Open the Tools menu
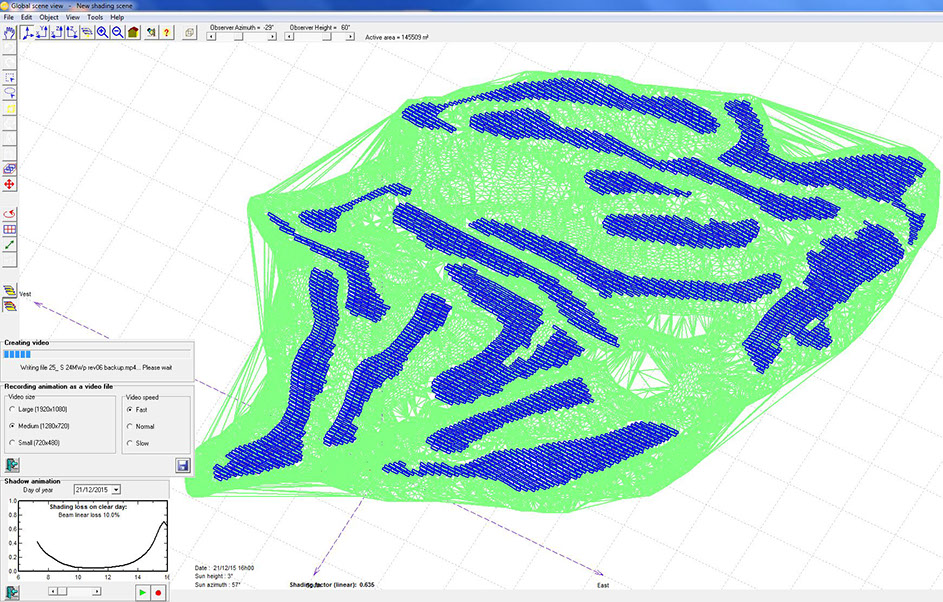 click(x=95, y=17)
